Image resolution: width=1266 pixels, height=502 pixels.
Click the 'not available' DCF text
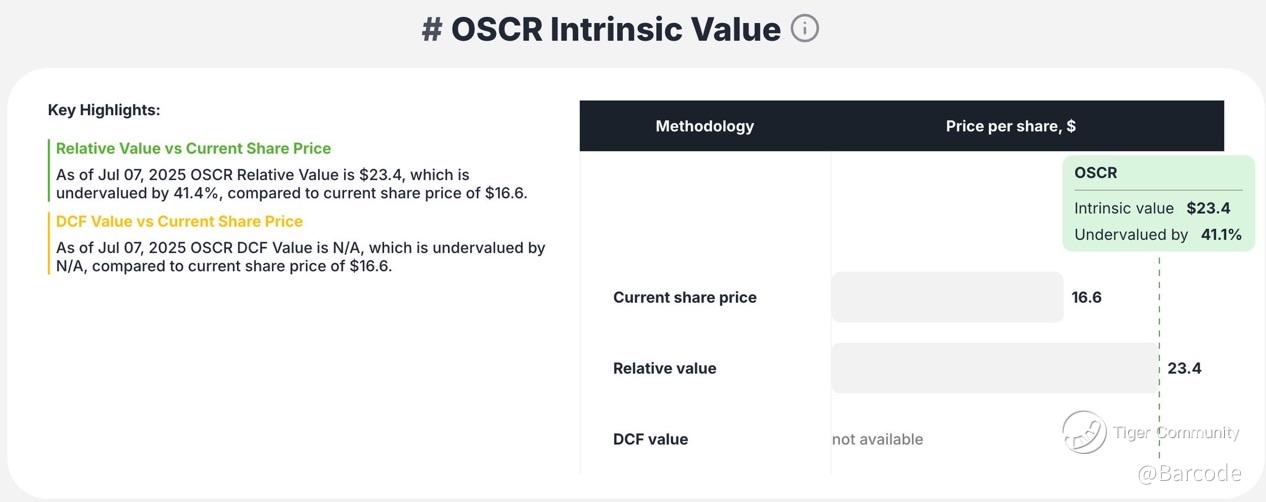[x=878, y=439]
